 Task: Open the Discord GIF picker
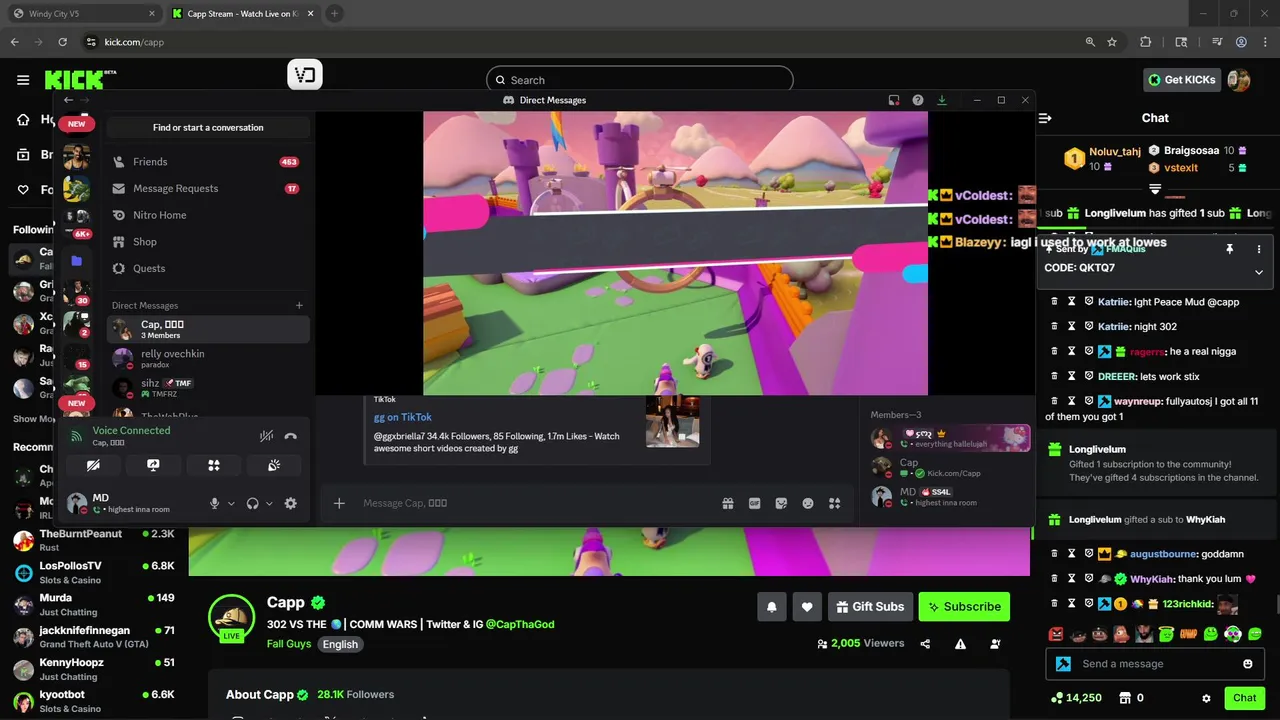pos(755,503)
